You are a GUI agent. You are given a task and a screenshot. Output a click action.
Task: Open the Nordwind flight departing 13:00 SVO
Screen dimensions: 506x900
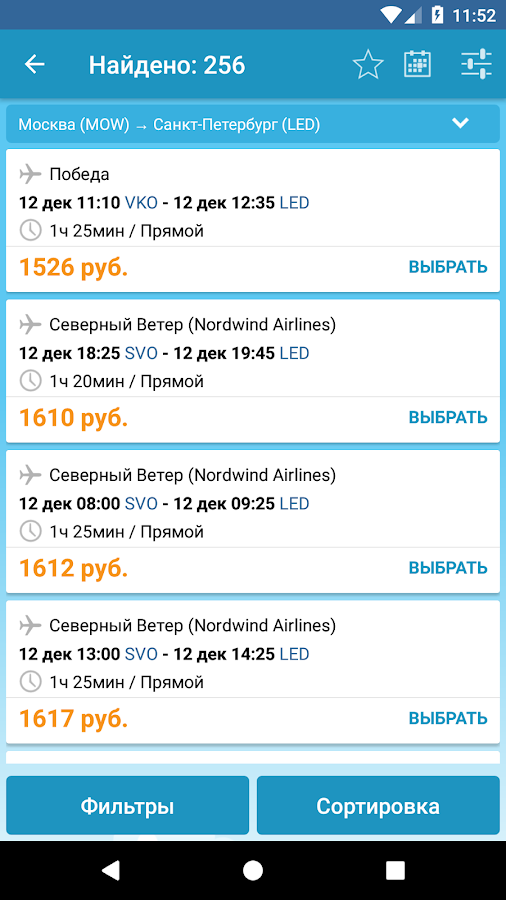coord(253,672)
